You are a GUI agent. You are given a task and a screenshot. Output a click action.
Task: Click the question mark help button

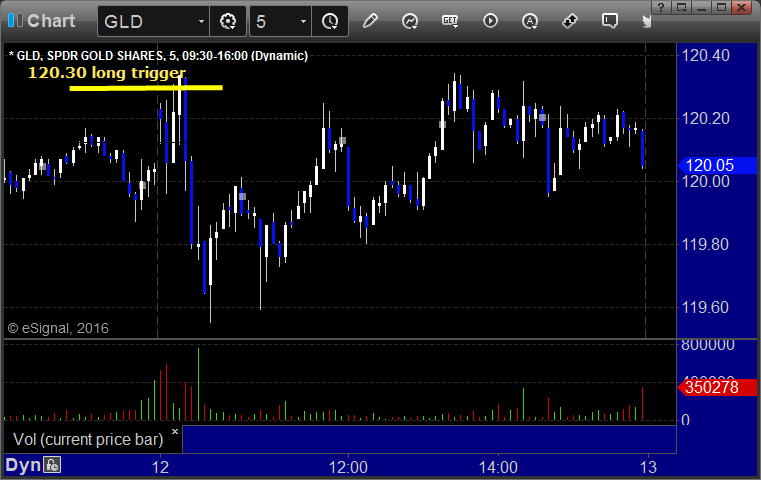coord(661,7)
